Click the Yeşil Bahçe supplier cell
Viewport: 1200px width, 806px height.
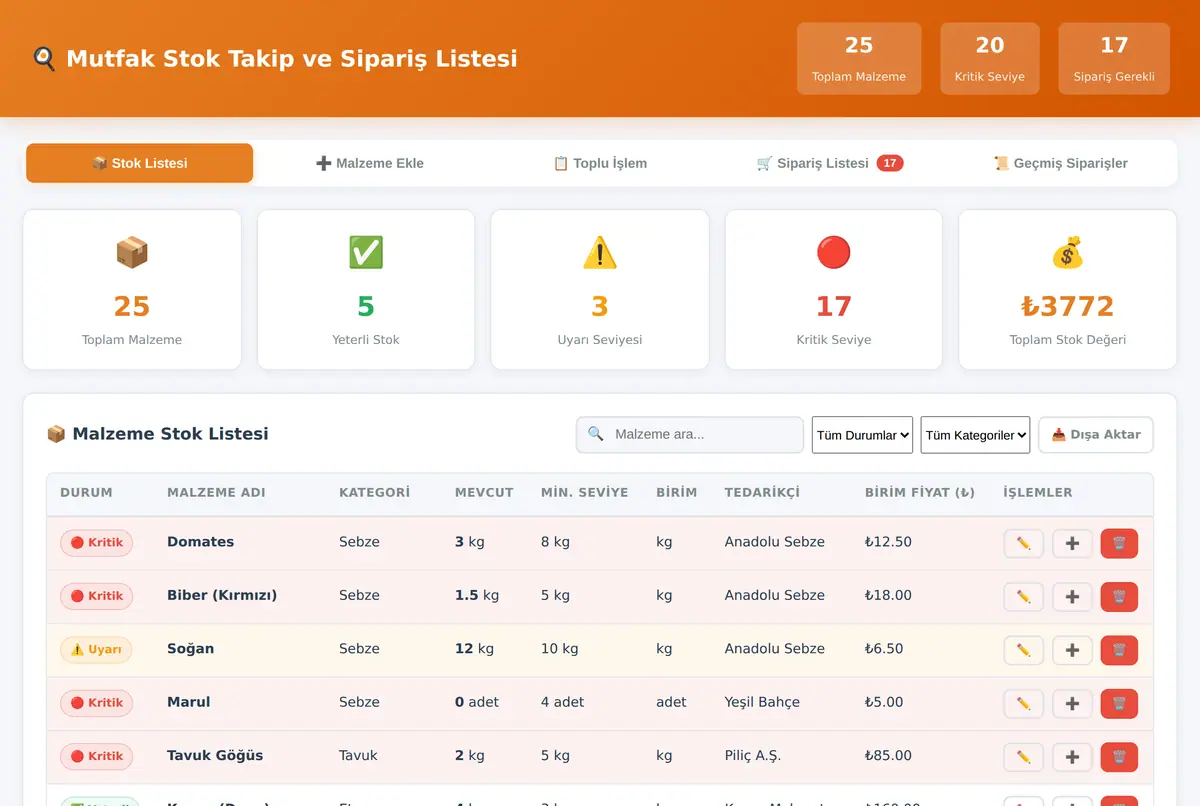762,702
